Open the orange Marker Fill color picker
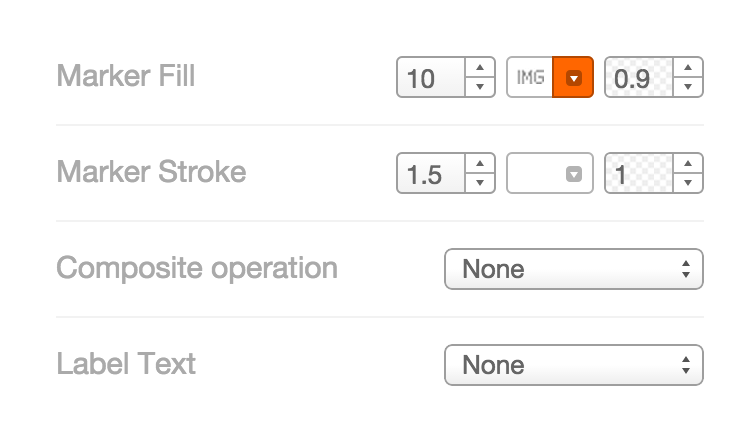Viewport: 744px width, 438px height. click(573, 77)
